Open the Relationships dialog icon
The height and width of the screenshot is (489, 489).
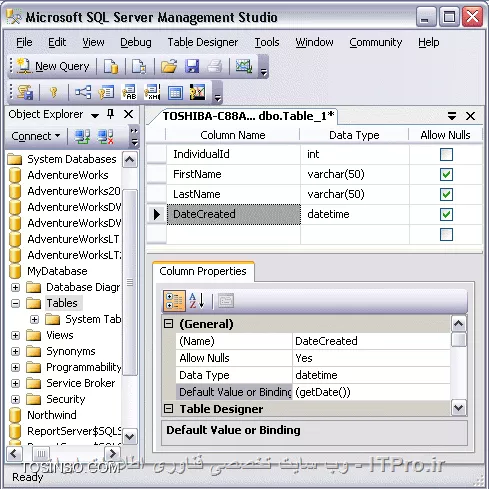(83, 92)
